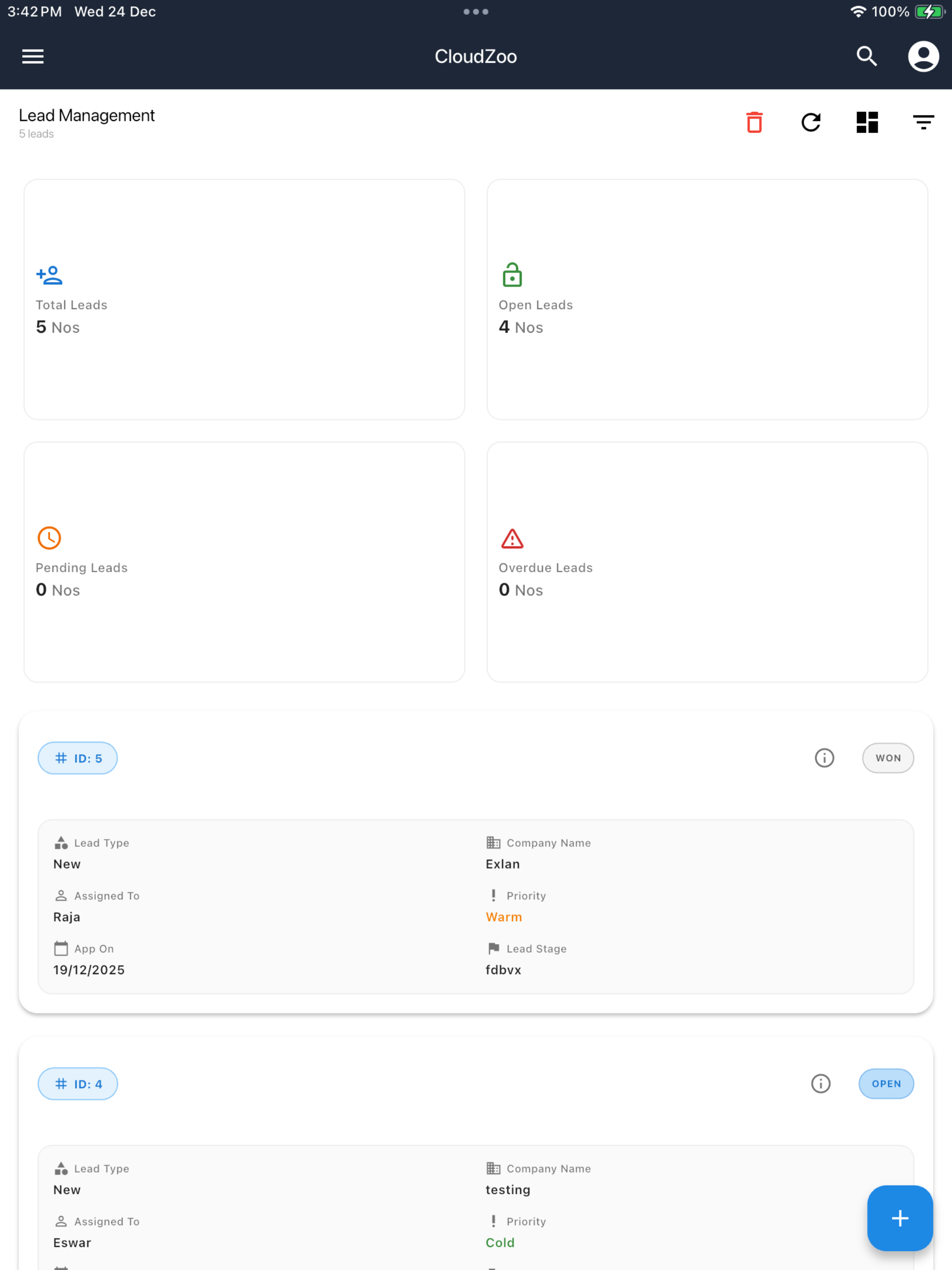This screenshot has height=1270, width=952.
Task: Click assigned person 'Eswar'
Action: pyautogui.click(x=72, y=1242)
